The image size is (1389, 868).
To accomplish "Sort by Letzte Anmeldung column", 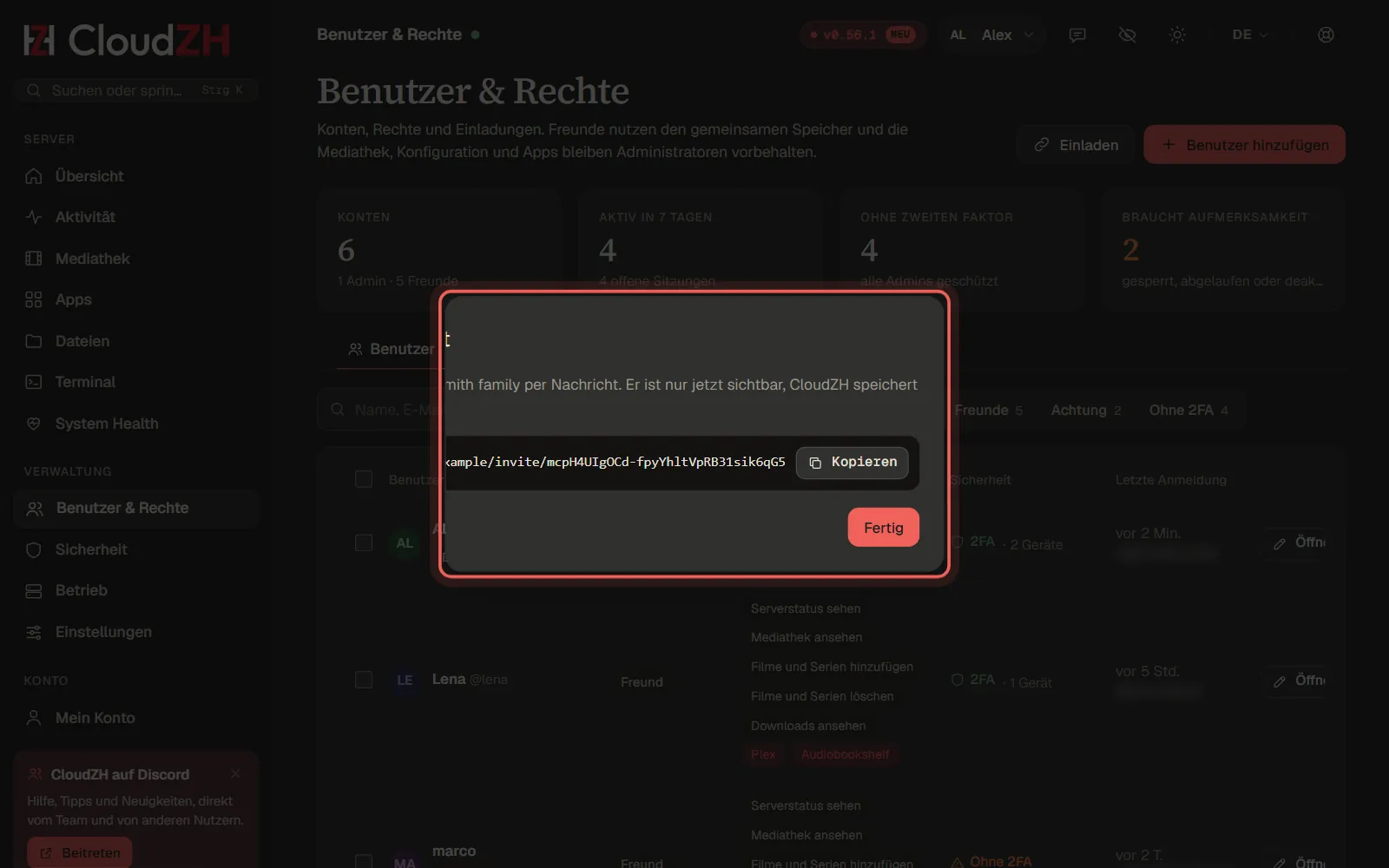I will (x=1170, y=480).
